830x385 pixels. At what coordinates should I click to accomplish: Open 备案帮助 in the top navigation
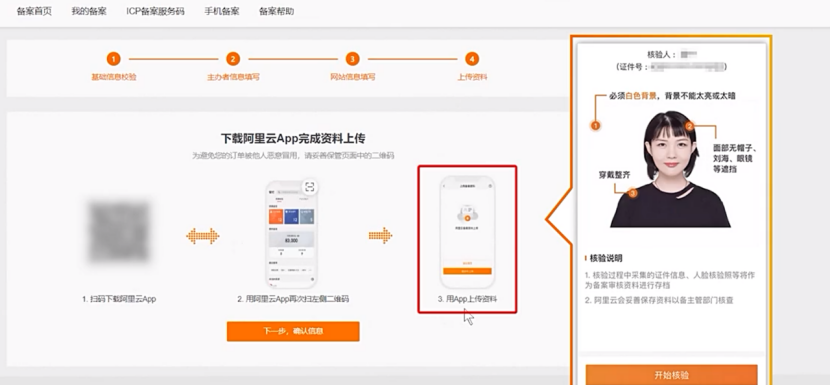click(x=276, y=12)
